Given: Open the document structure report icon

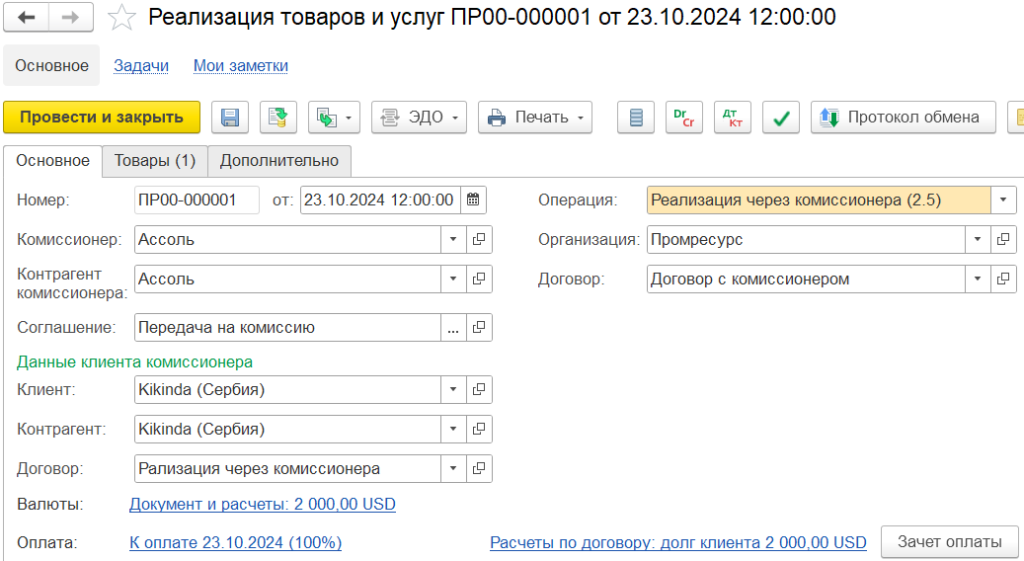Looking at the screenshot, I should [x=635, y=117].
